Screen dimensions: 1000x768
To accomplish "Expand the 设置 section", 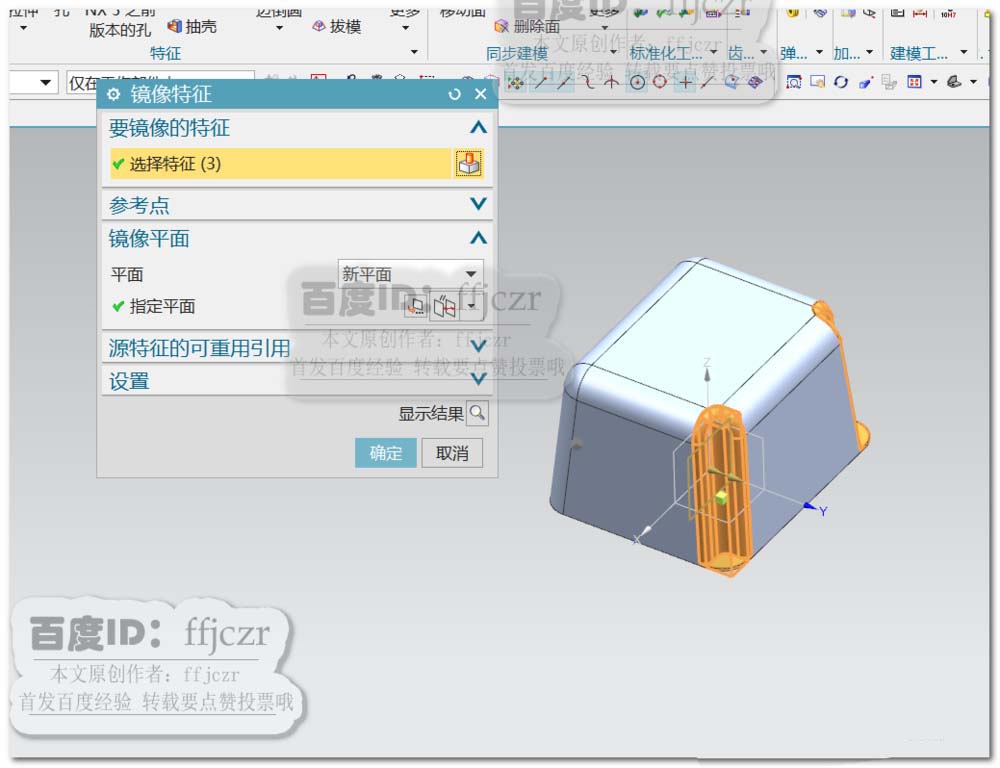I will point(478,380).
